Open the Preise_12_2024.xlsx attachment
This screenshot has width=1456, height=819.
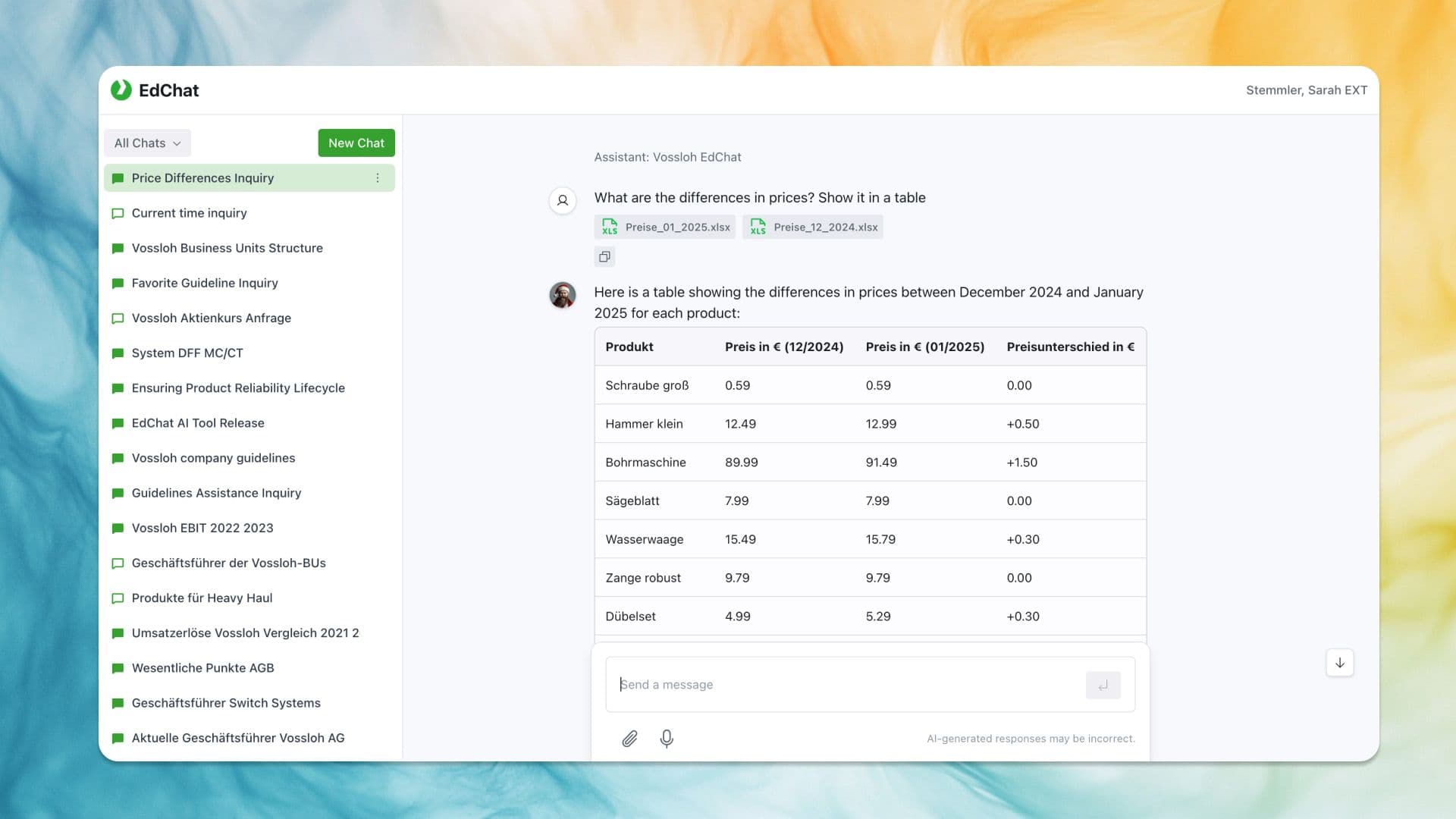(813, 227)
